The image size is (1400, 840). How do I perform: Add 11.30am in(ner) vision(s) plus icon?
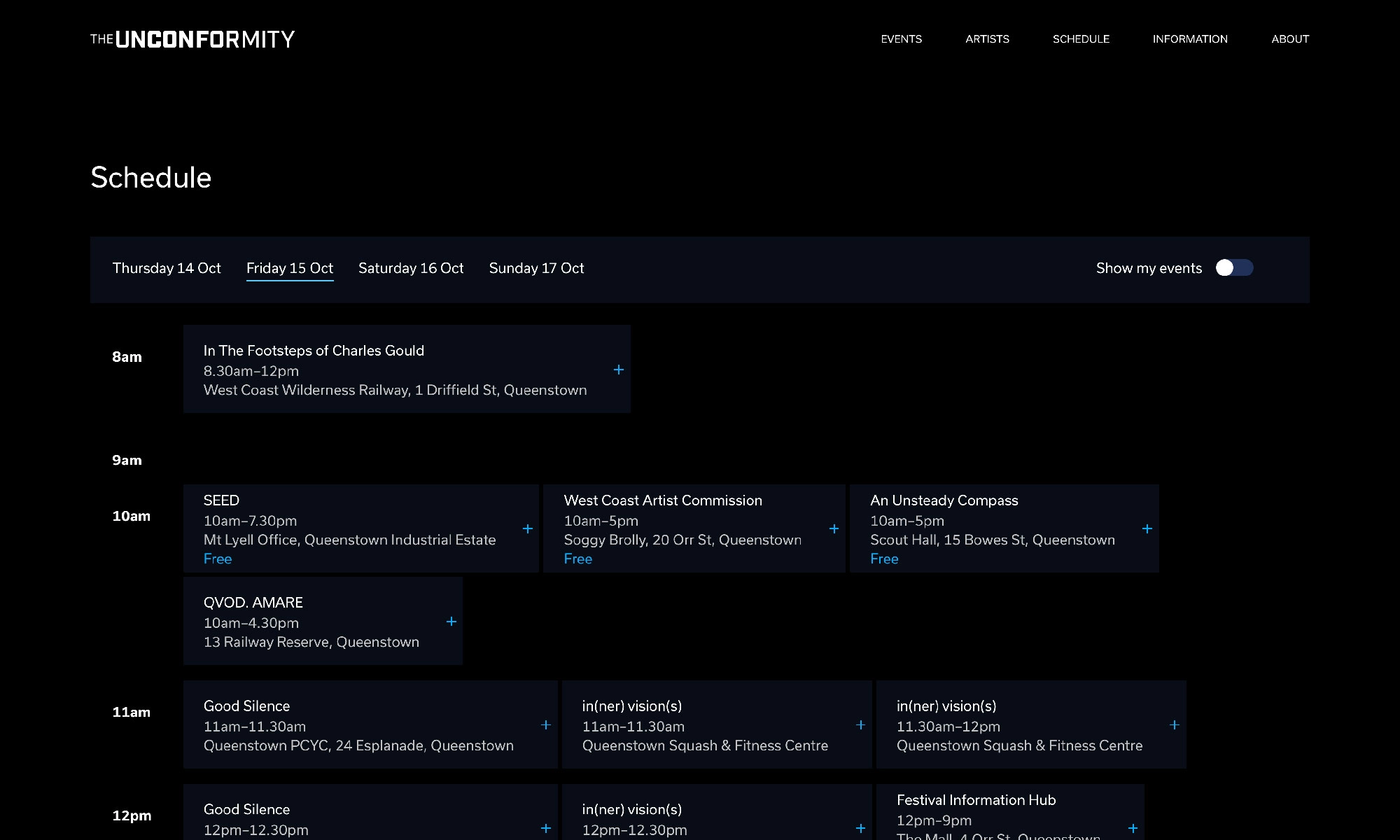tap(1175, 725)
